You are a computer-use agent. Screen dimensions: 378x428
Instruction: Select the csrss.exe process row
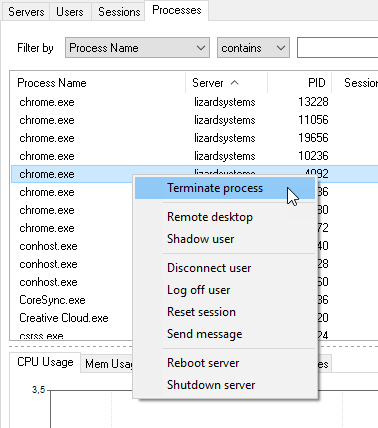click(72, 335)
